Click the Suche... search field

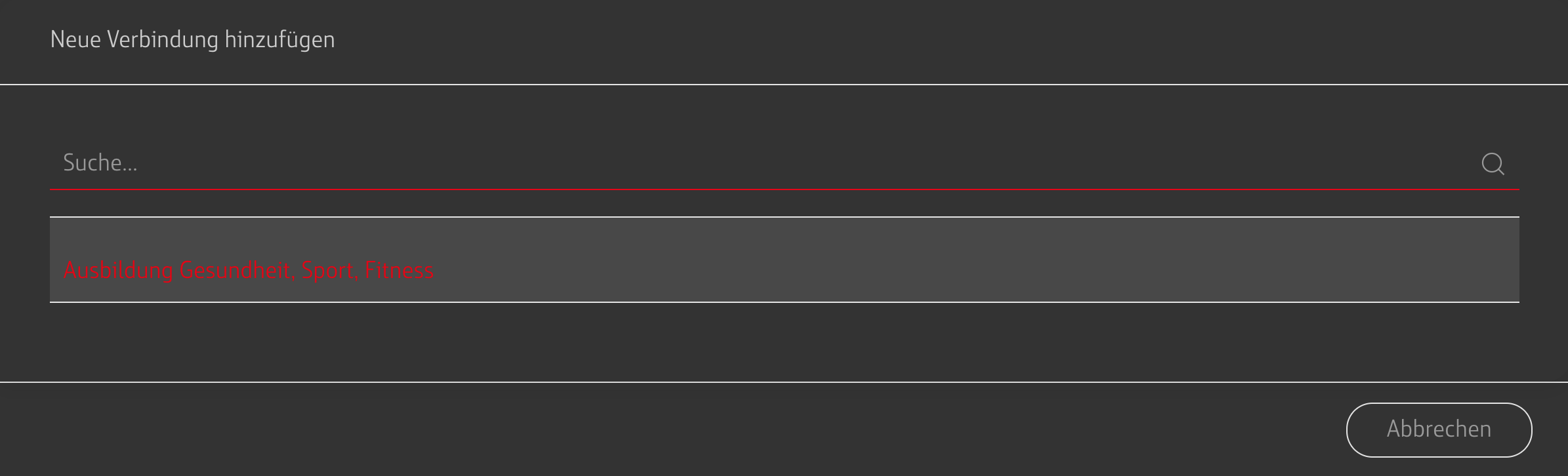click(754, 163)
